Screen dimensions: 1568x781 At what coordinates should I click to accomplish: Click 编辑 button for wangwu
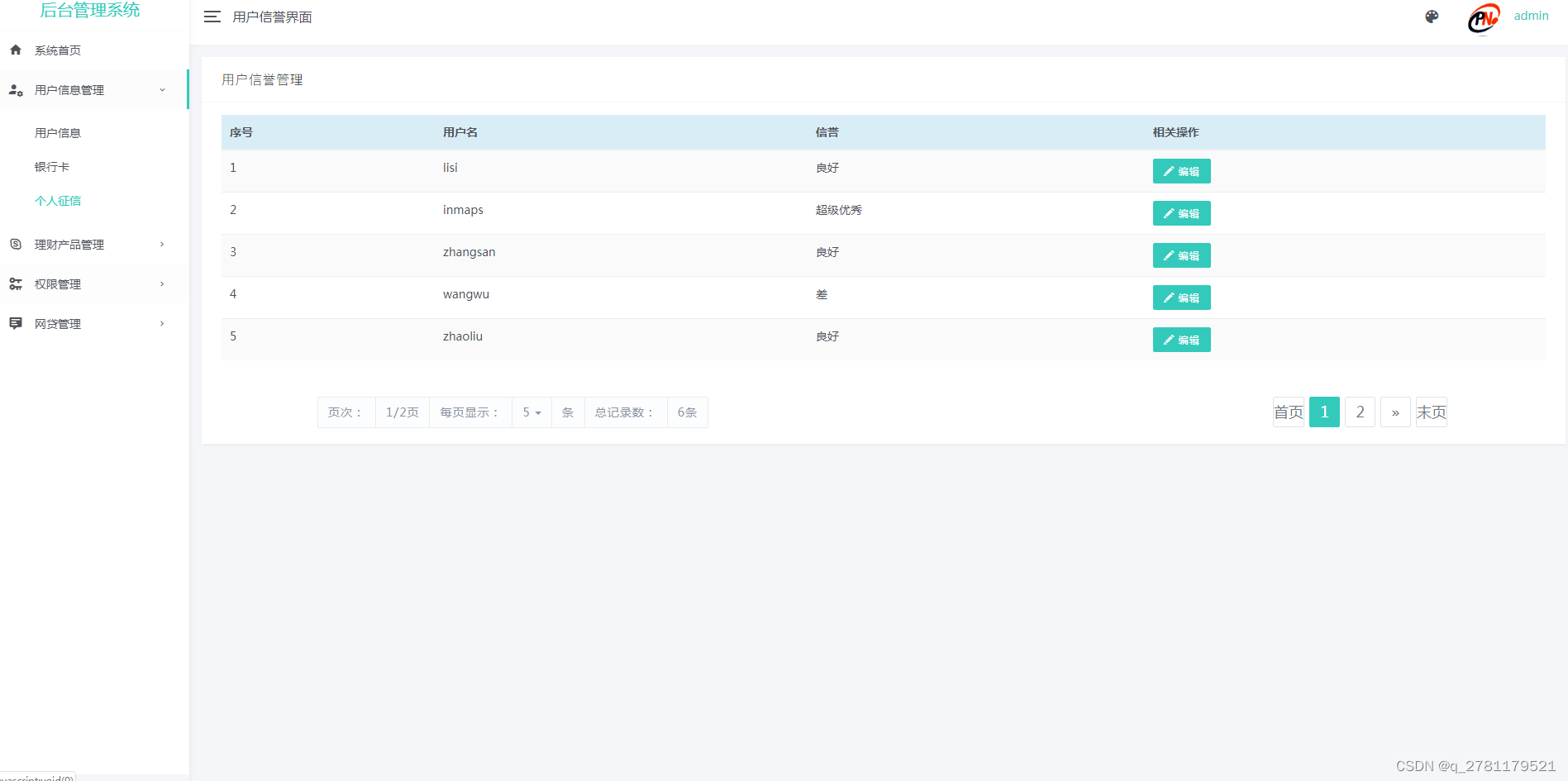[1181, 298]
